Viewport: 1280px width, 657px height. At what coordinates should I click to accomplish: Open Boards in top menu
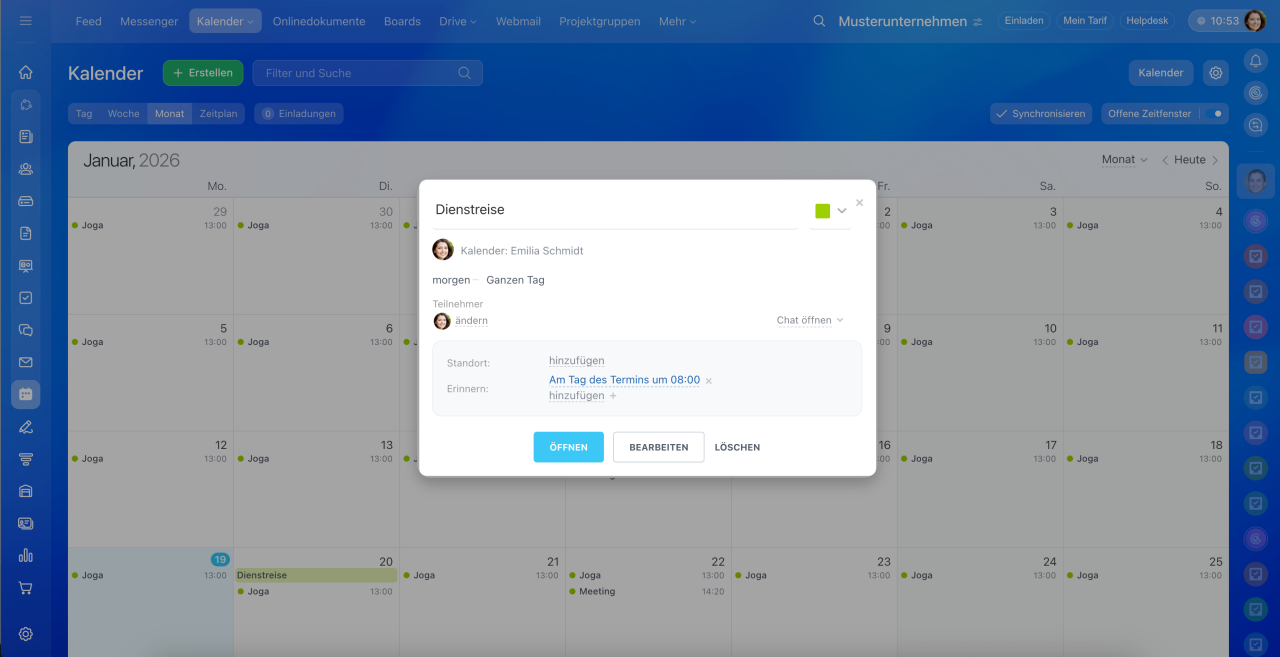402,21
